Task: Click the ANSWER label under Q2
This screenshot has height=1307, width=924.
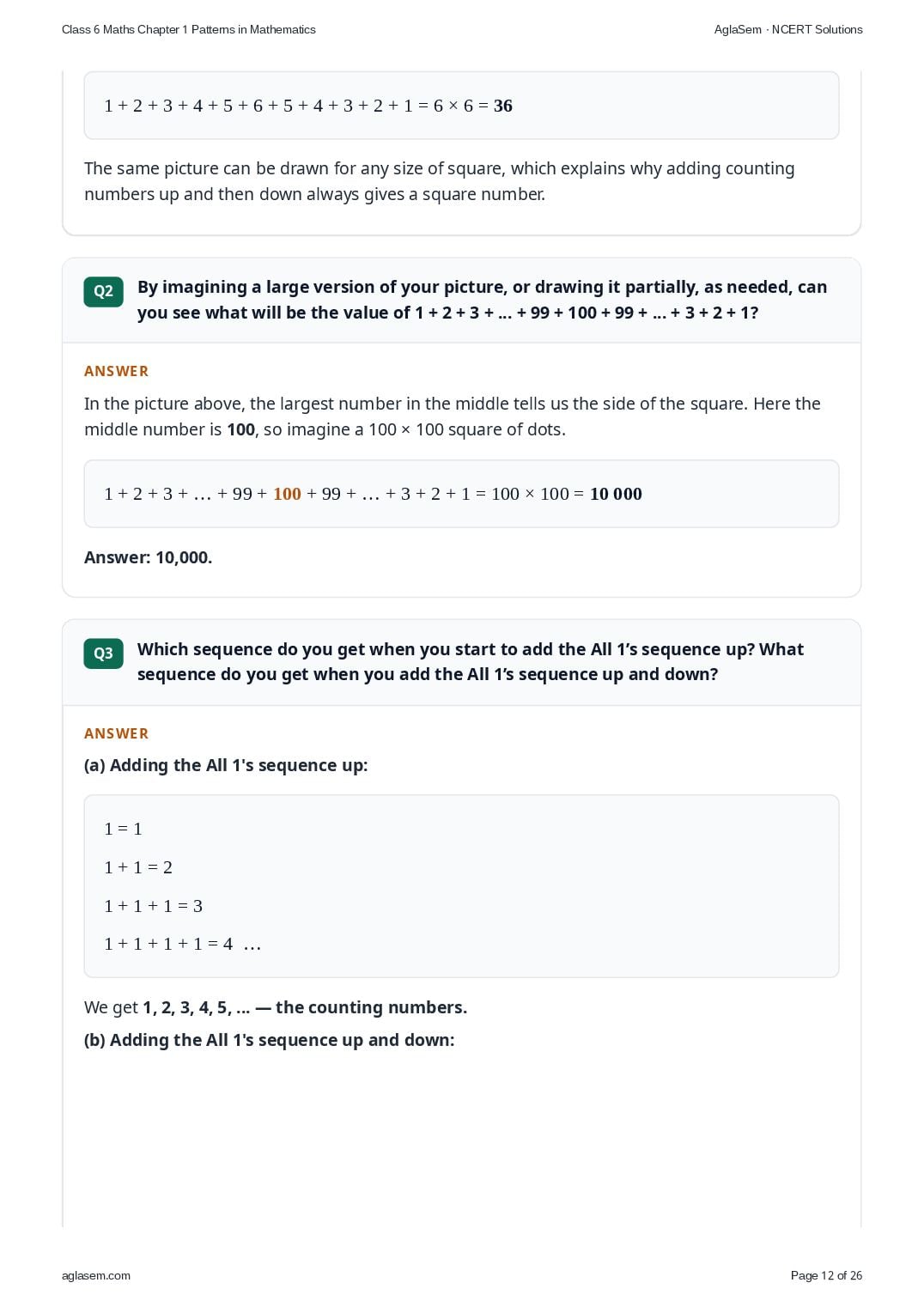Action: coord(116,371)
